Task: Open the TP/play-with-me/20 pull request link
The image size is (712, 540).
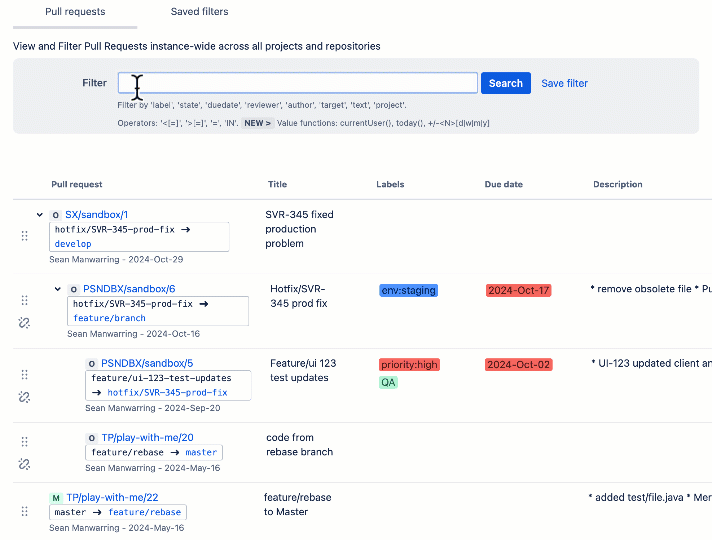Action: pos(147,438)
